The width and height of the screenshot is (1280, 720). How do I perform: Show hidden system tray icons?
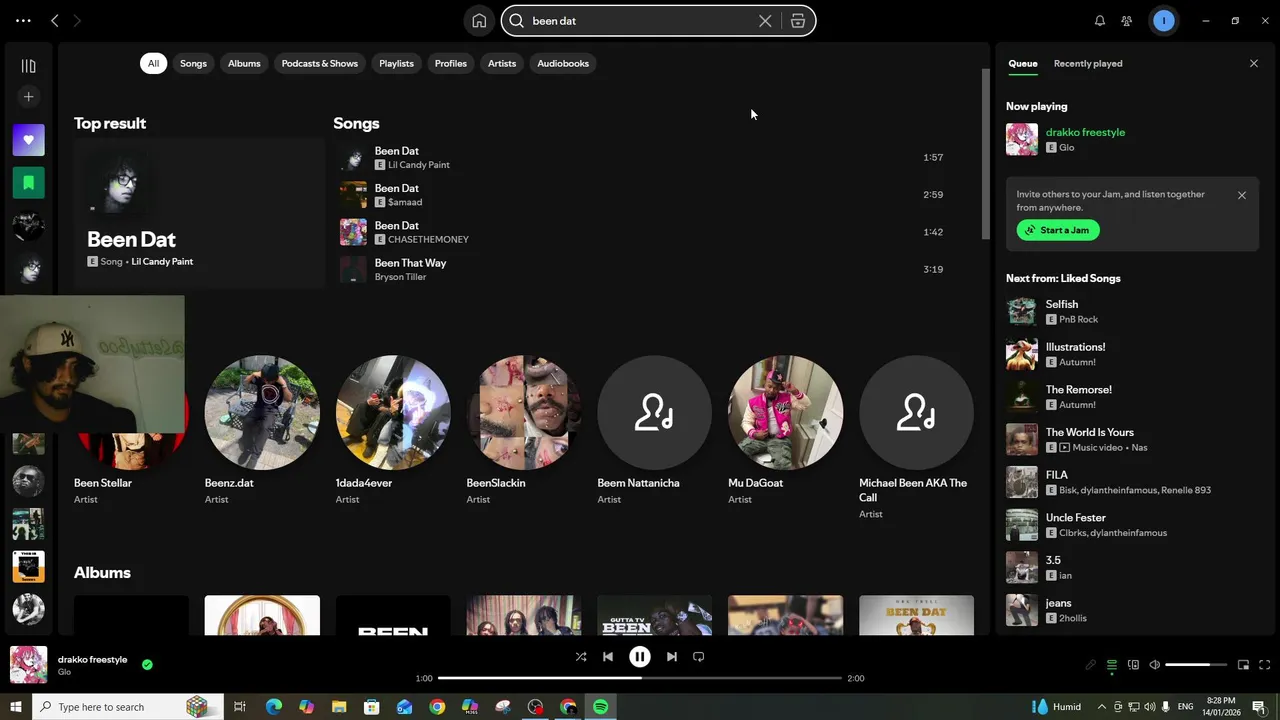1102,707
